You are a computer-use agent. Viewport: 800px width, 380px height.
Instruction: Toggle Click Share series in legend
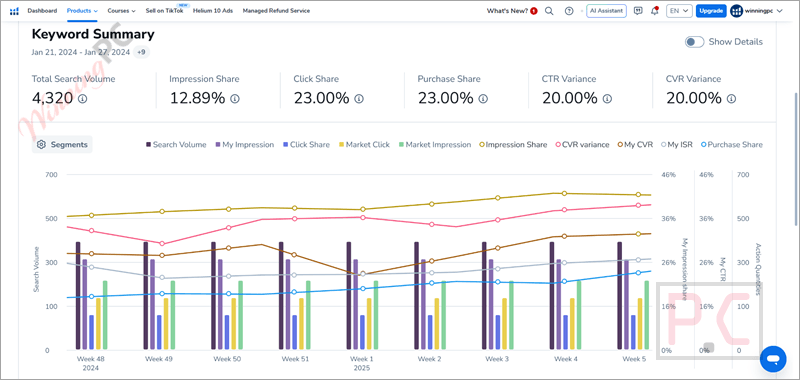(x=306, y=145)
